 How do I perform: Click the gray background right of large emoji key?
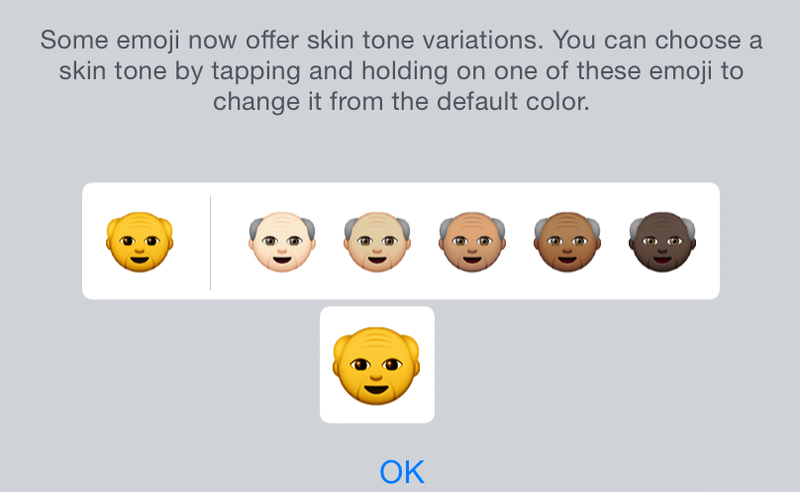point(612,364)
